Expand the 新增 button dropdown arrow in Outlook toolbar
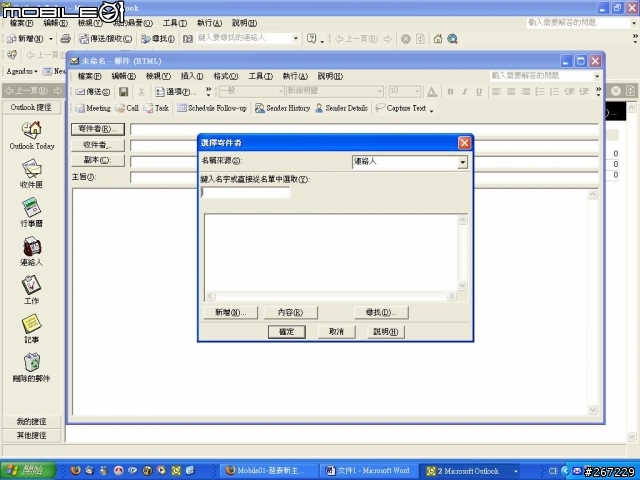This screenshot has height=480, width=640. click(x=51, y=39)
